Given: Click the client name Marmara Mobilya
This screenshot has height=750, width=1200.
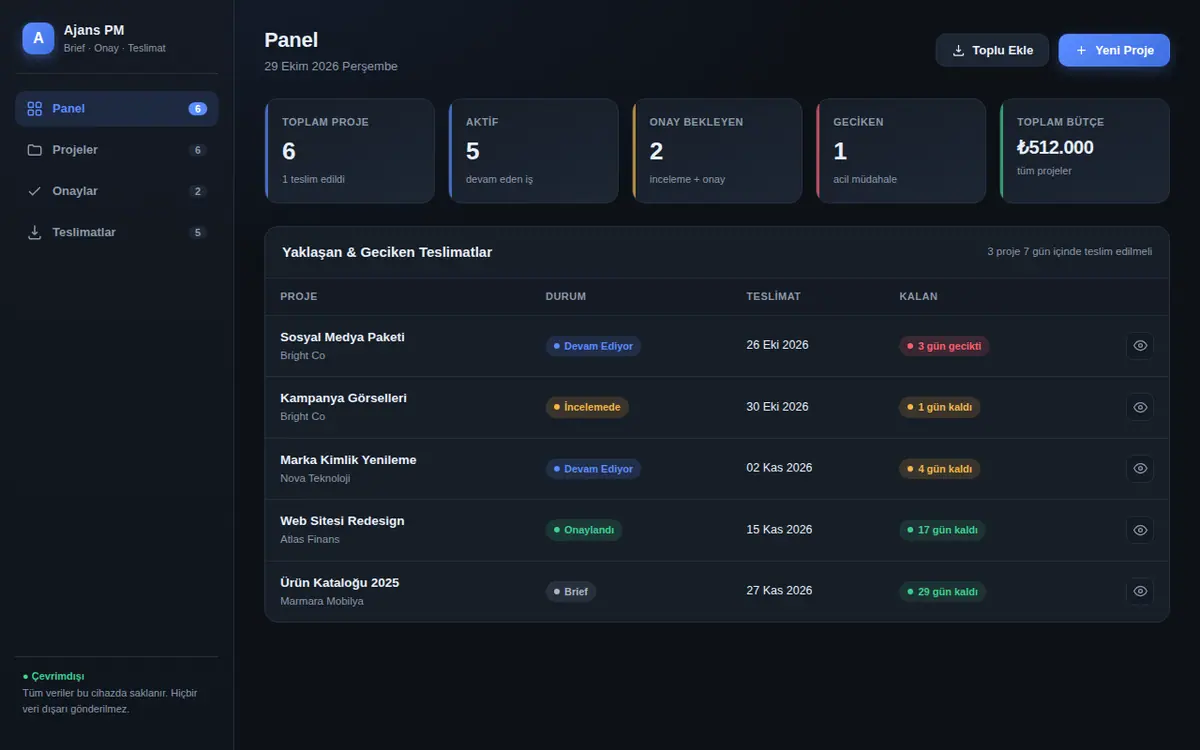Looking at the screenshot, I should coord(322,601).
